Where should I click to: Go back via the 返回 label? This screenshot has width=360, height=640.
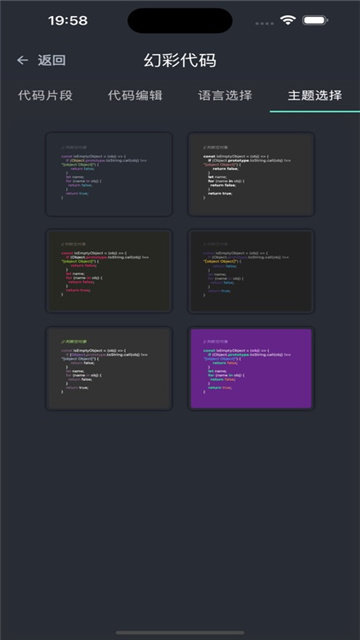coord(52,60)
